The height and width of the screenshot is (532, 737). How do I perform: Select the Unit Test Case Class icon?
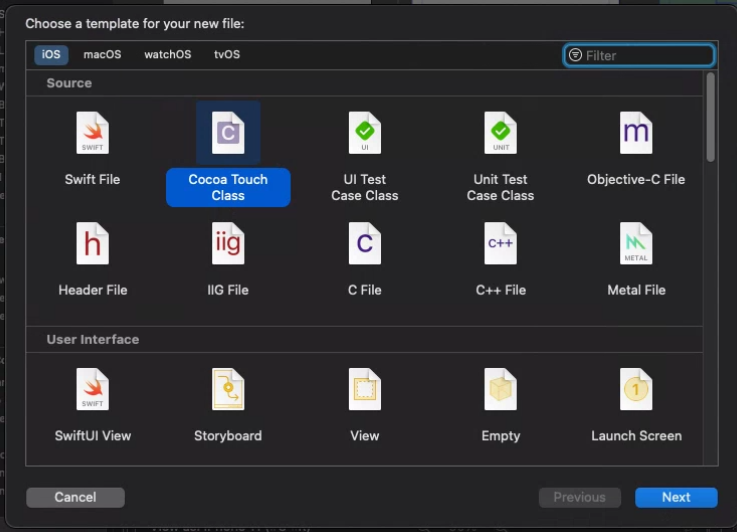(501, 133)
